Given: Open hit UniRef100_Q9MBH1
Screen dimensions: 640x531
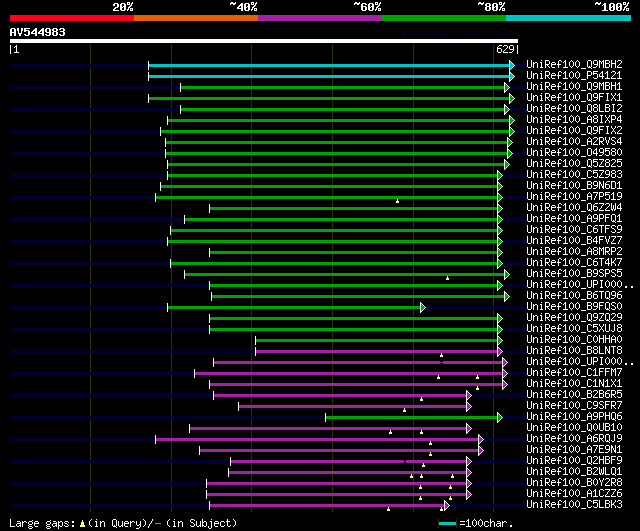Looking at the screenshot, I should click(574, 86).
